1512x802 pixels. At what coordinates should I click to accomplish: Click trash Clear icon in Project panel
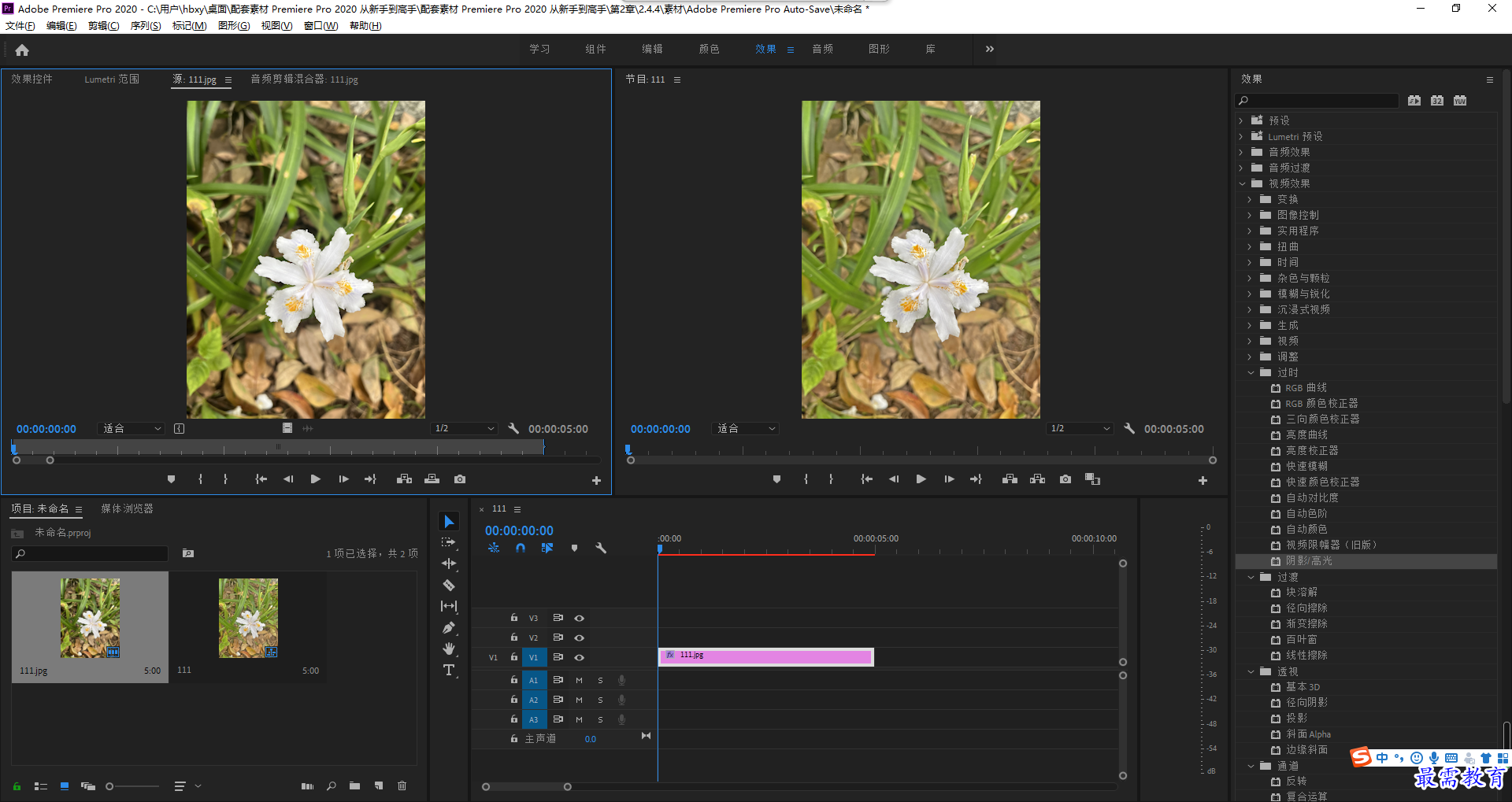[x=402, y=786]
